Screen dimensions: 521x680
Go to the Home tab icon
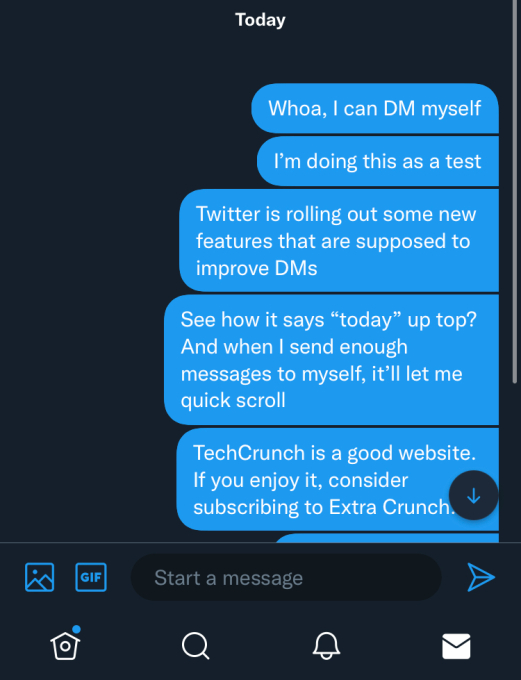click(65, 646)
